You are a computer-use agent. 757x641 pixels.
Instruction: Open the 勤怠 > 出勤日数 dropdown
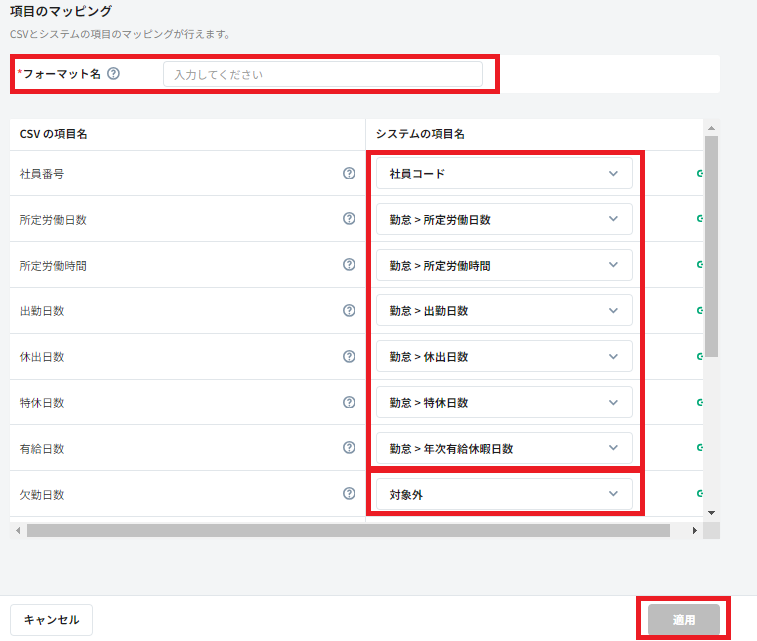click(504, 311)
